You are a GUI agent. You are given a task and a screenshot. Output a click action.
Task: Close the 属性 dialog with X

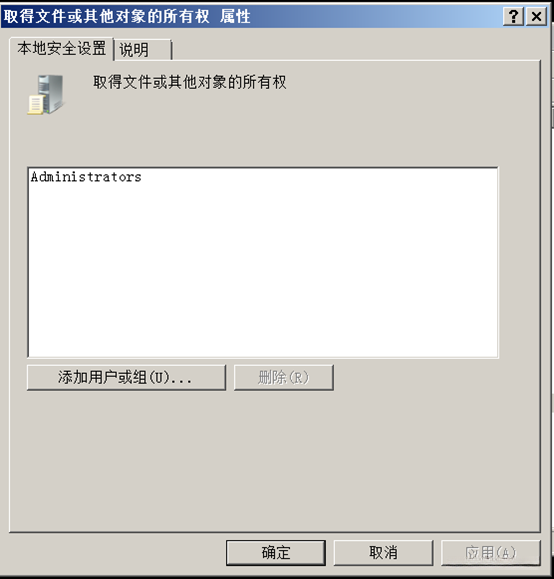tap(536, 17)
